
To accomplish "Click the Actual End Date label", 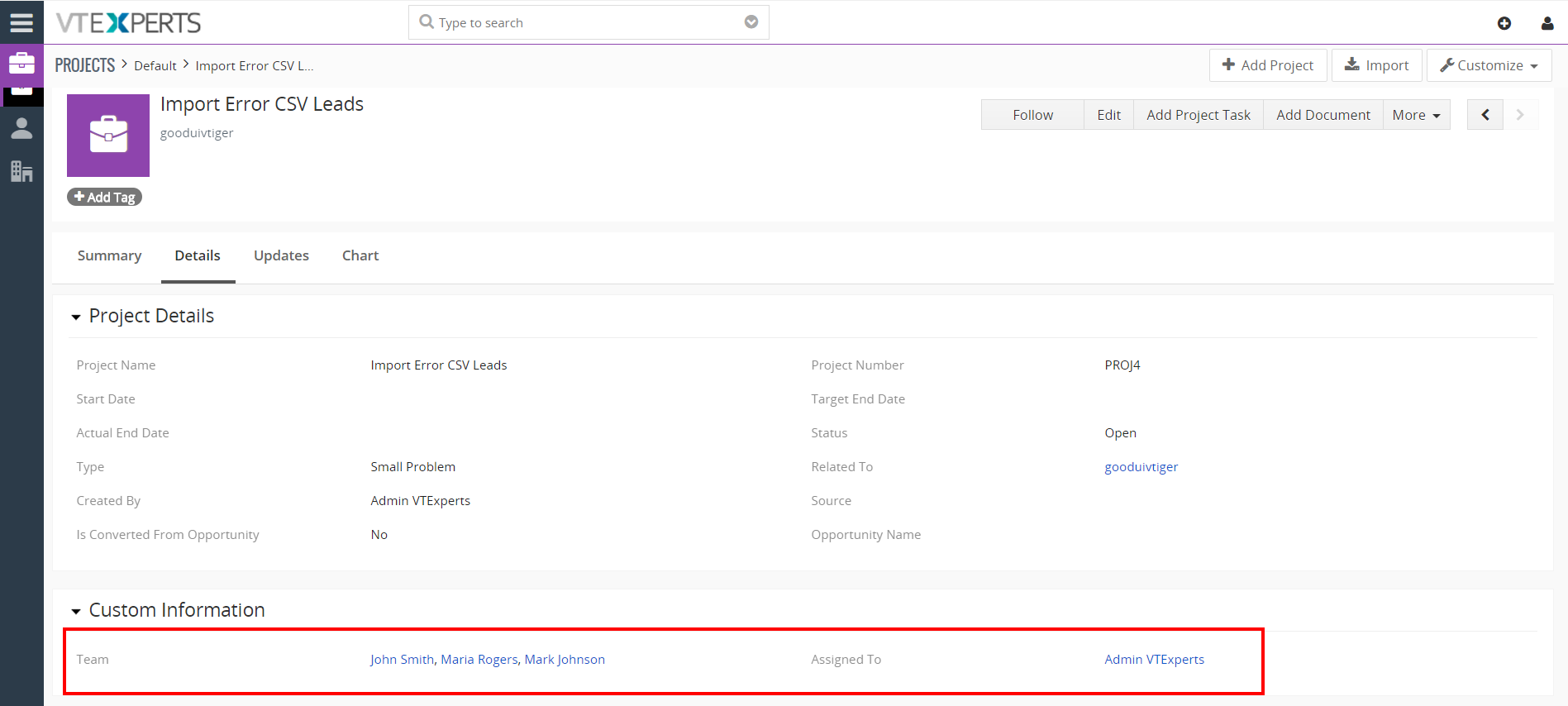I will [x=122, y=433].
